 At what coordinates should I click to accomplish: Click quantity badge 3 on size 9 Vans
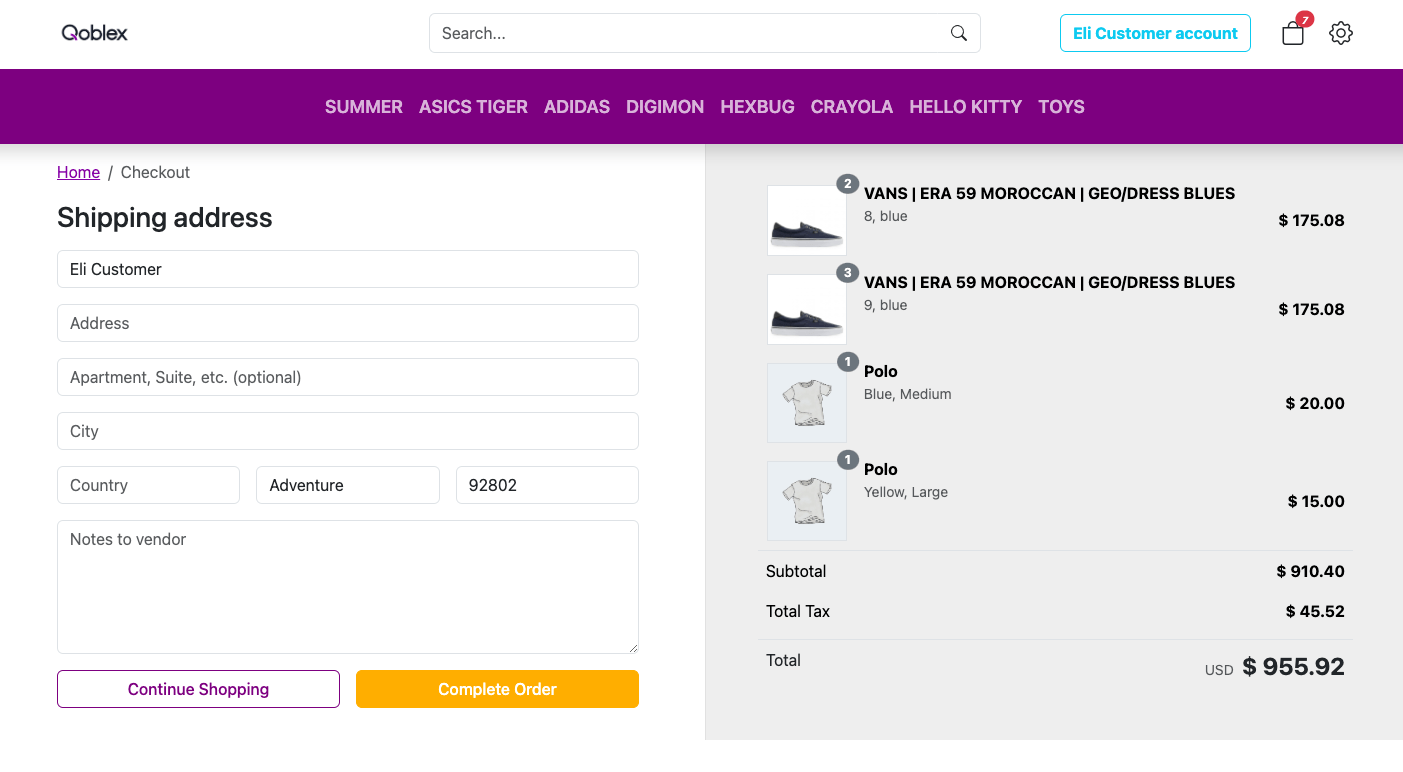[x=848, y=273]
